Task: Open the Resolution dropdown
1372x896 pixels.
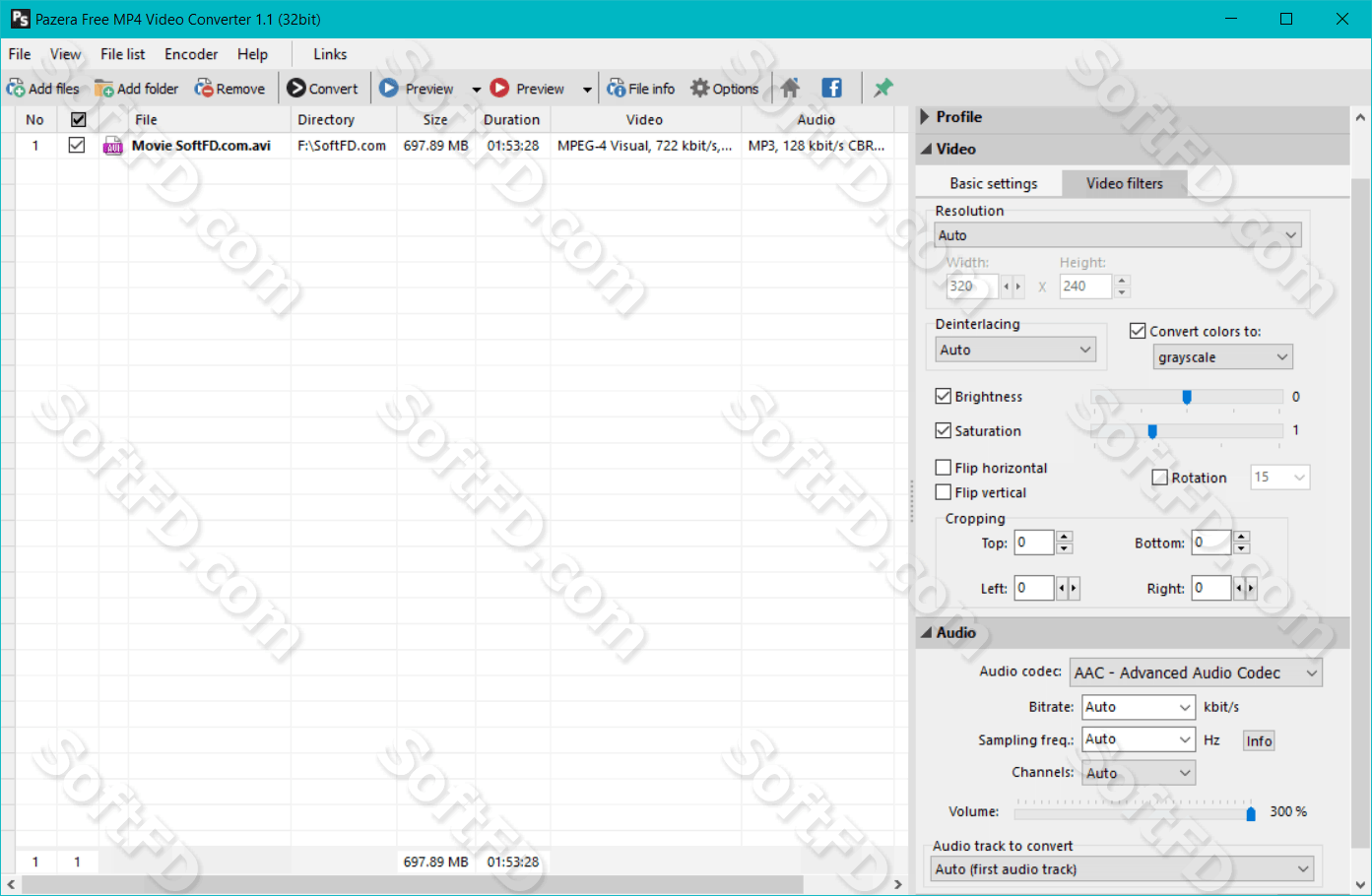Action: coord(1117,235)
